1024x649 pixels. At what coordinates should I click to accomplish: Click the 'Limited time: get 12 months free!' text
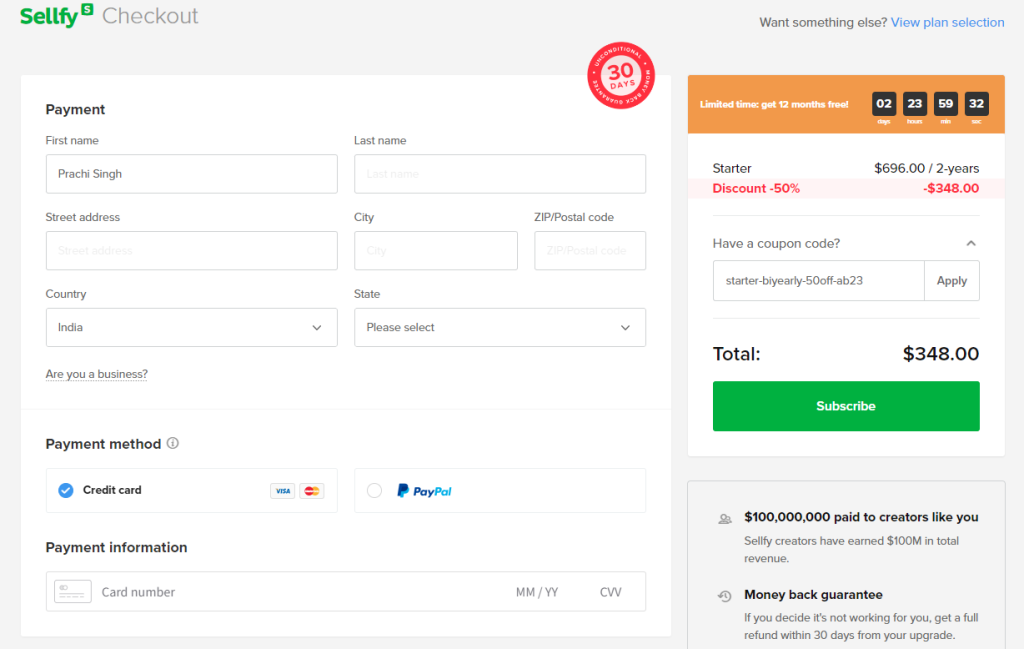774,104
